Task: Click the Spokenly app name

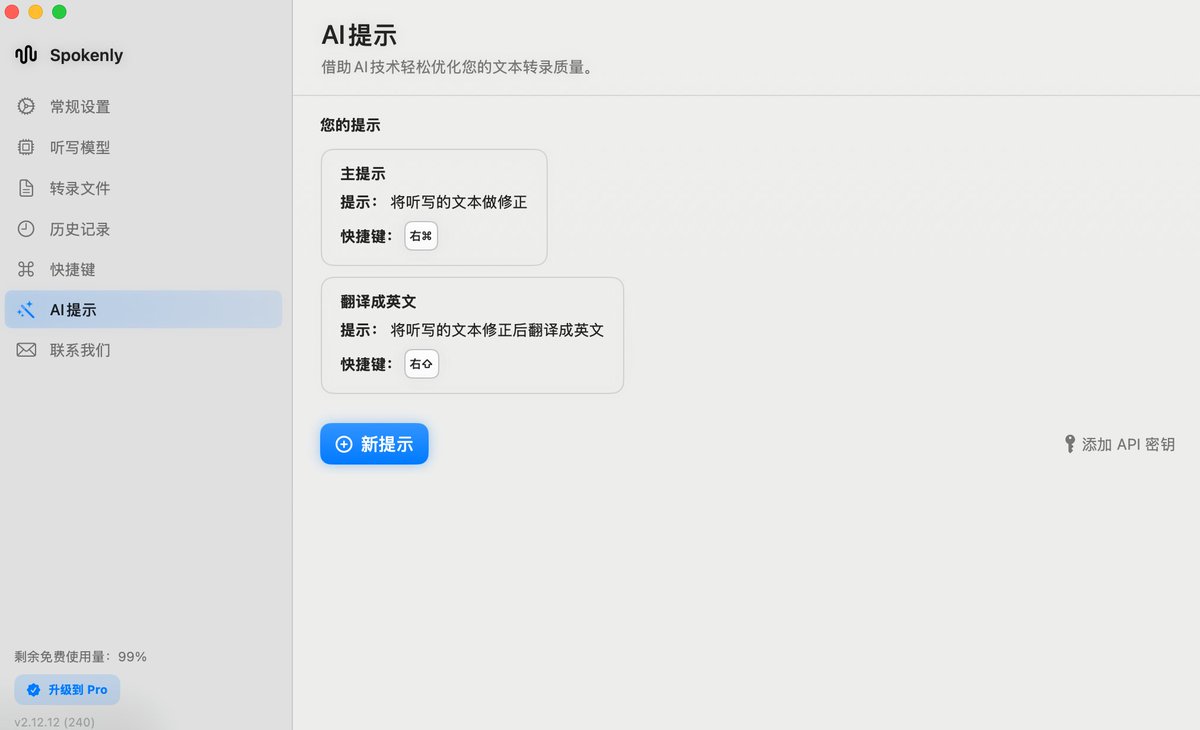Action: tap(86, 55)
